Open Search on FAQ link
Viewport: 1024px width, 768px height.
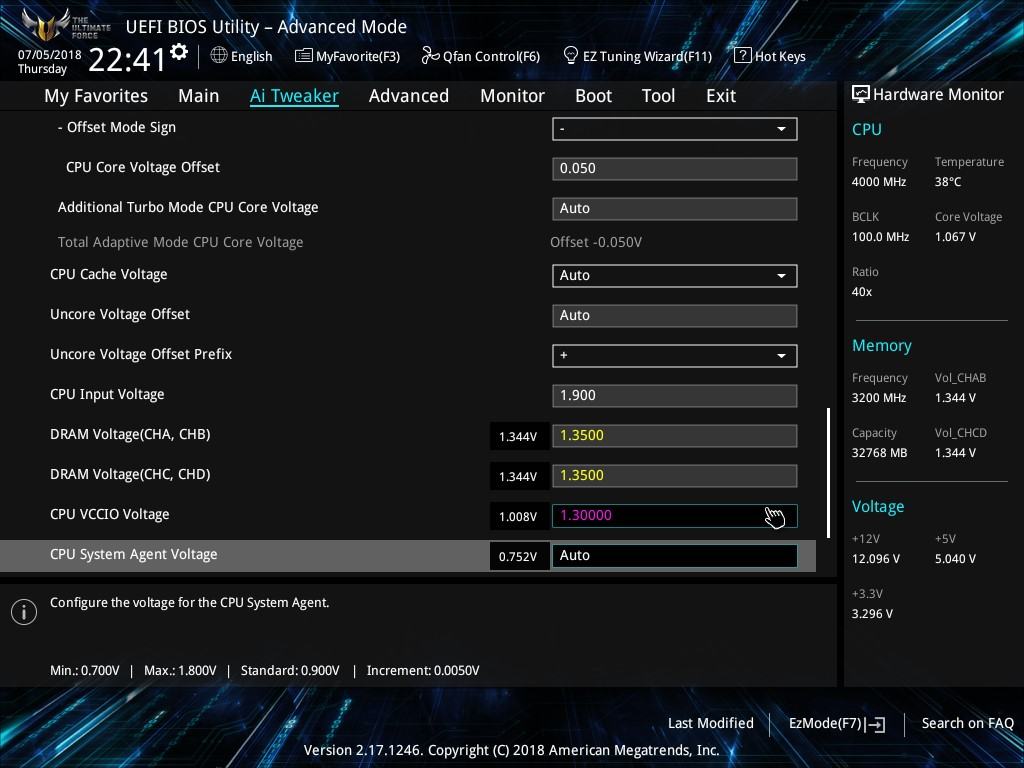tap(967, 723)
